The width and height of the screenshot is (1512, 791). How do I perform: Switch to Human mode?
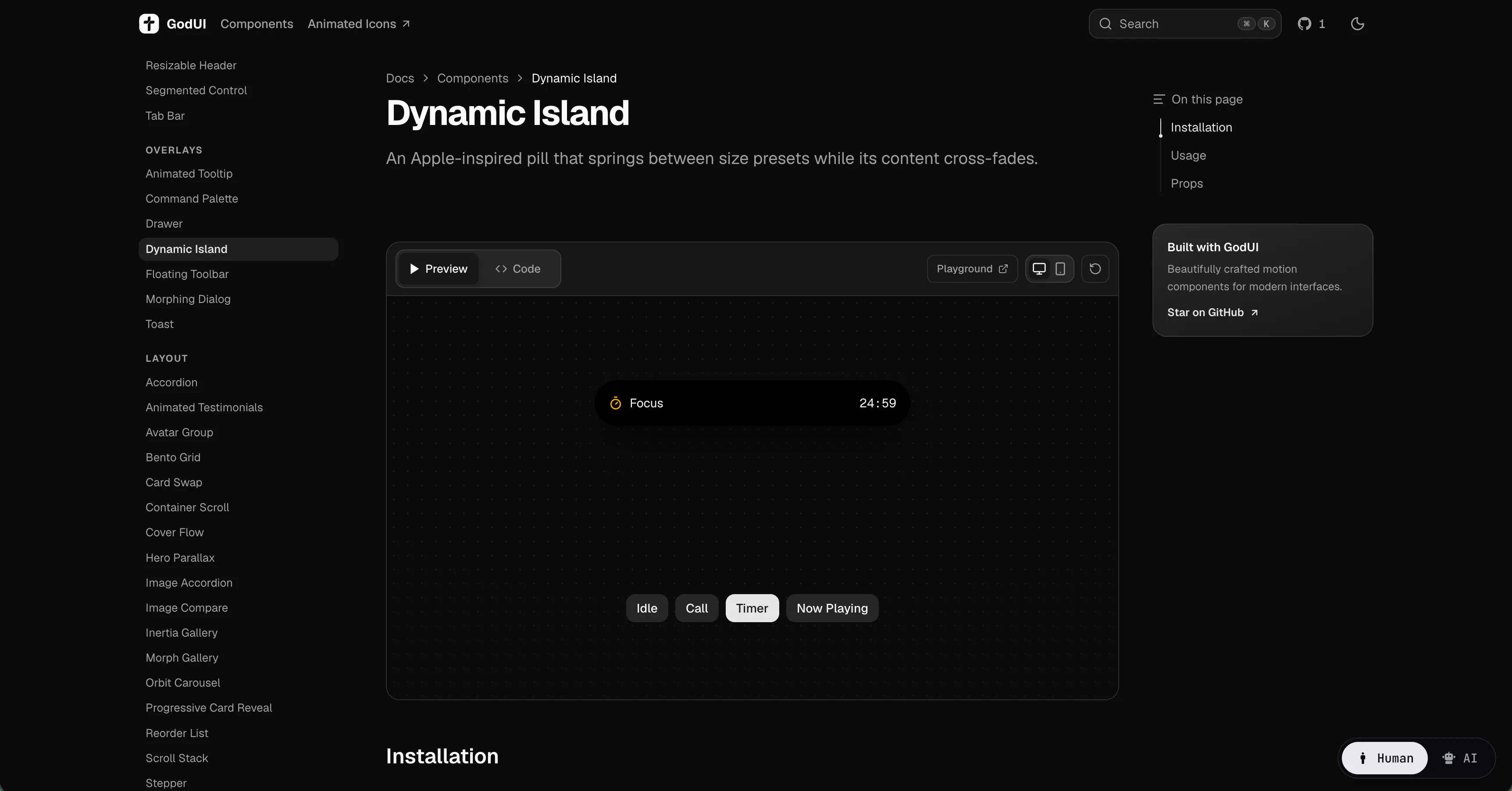point(1385,758)
